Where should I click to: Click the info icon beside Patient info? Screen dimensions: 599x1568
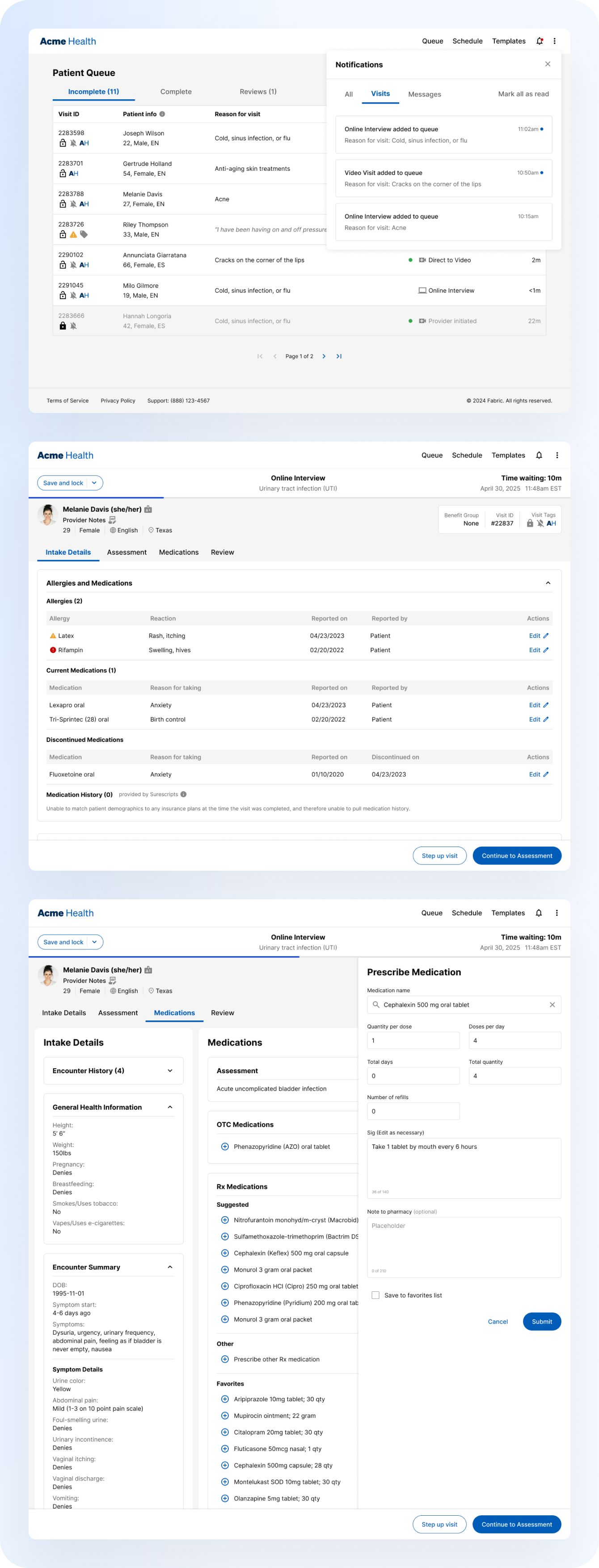(x=162, y=114)
